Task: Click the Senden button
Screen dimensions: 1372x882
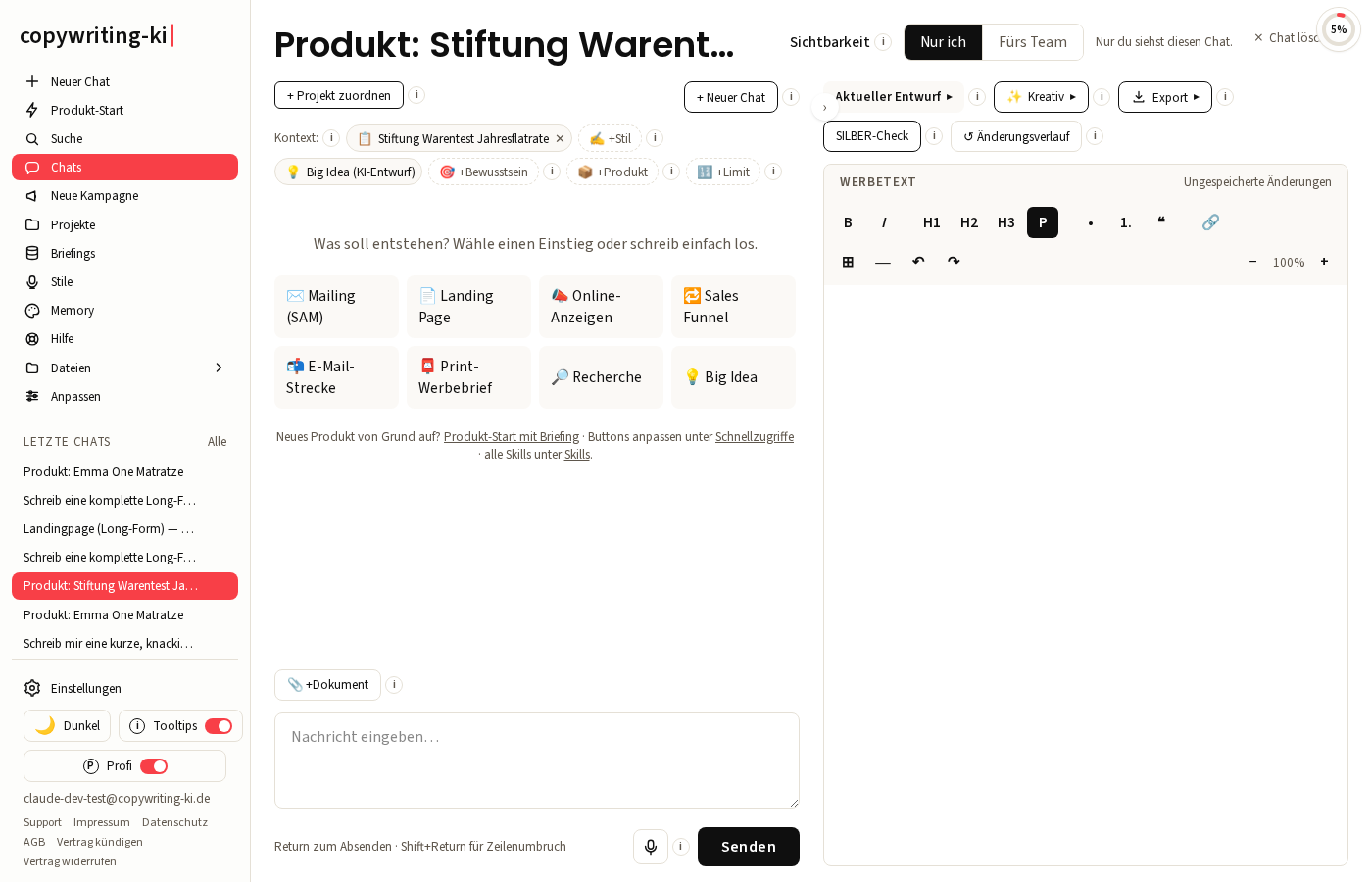Action: click(749, 847)
